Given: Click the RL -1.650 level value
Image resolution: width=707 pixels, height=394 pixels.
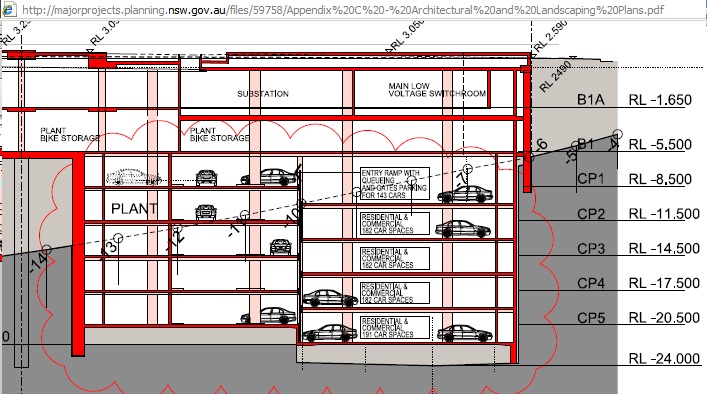Looking at the screenshot, I should tap(660, 100).
